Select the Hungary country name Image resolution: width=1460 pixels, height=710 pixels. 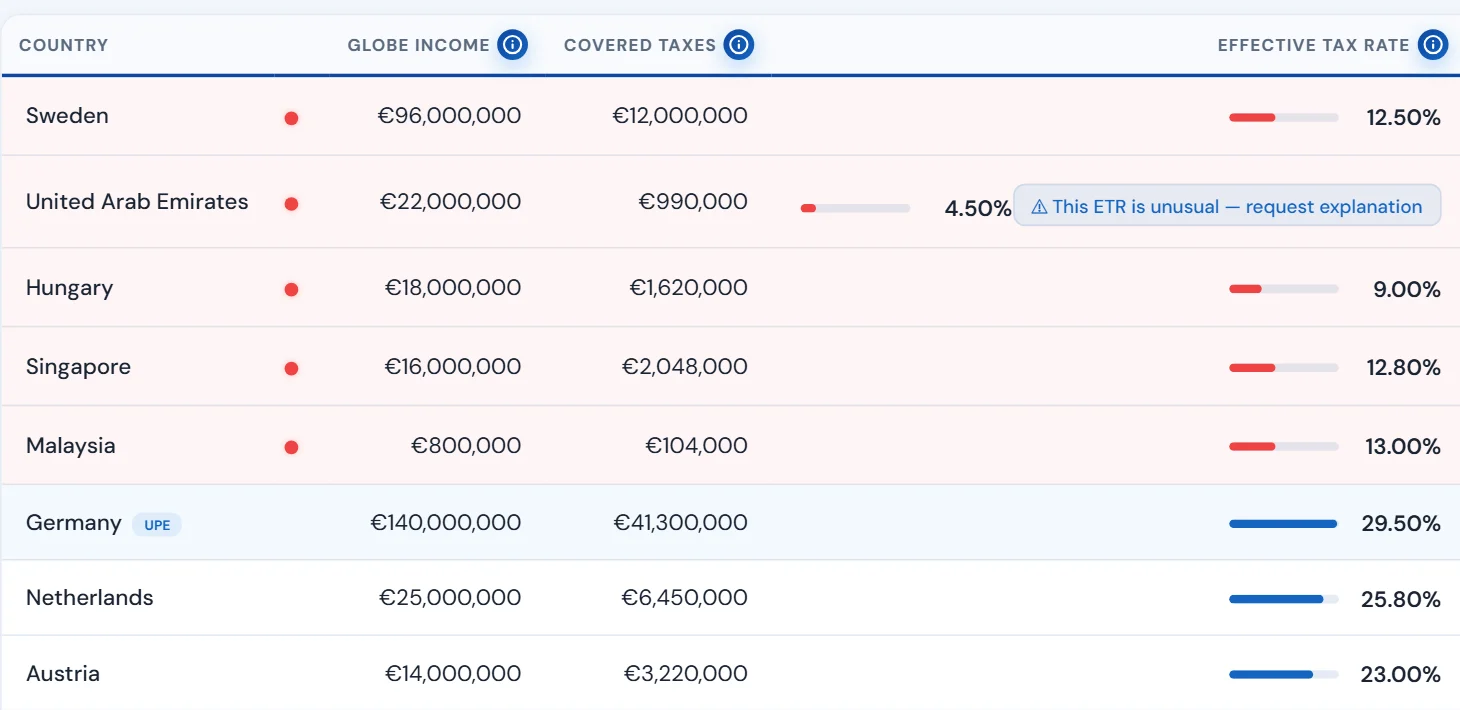click(69, 288)
